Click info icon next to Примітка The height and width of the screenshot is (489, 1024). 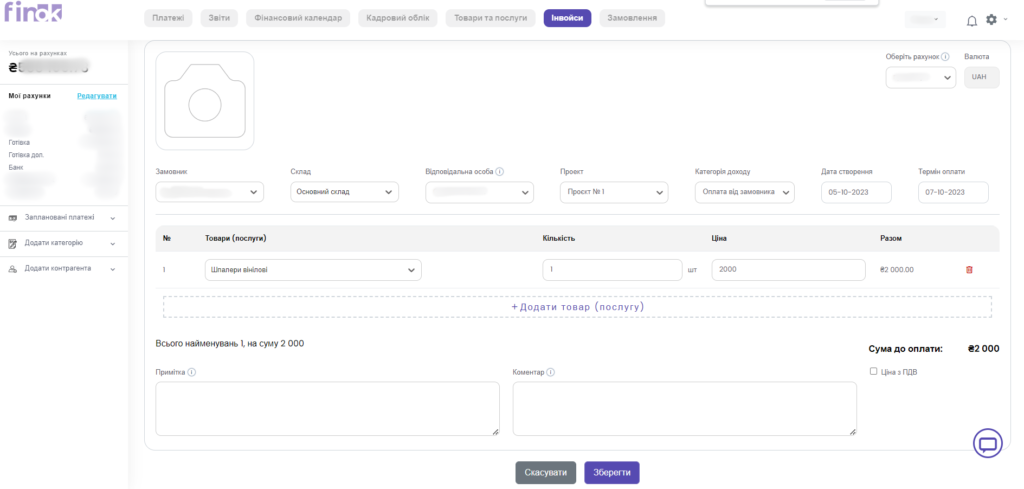(x=191, y=372)
